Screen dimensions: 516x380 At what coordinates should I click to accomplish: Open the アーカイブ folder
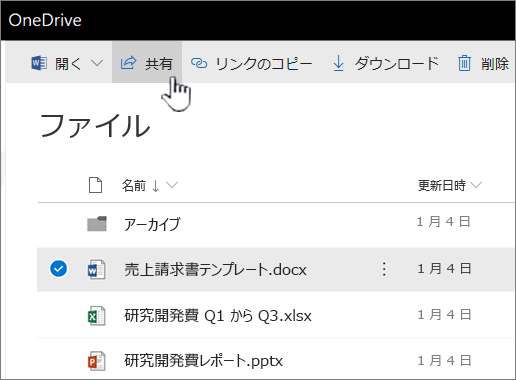pyautogui.click(x=152, y=224)
